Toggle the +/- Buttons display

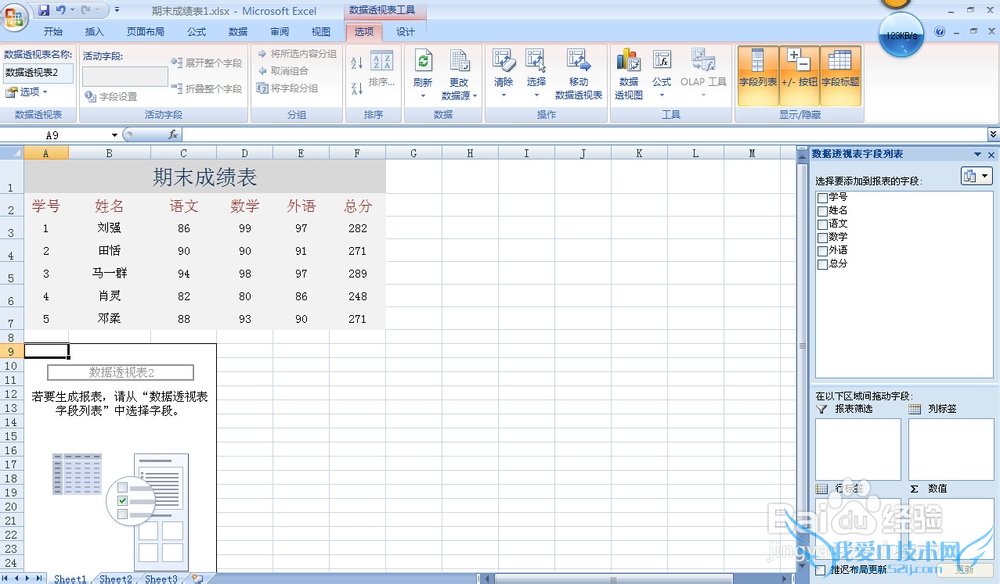[x=799, y=75]
